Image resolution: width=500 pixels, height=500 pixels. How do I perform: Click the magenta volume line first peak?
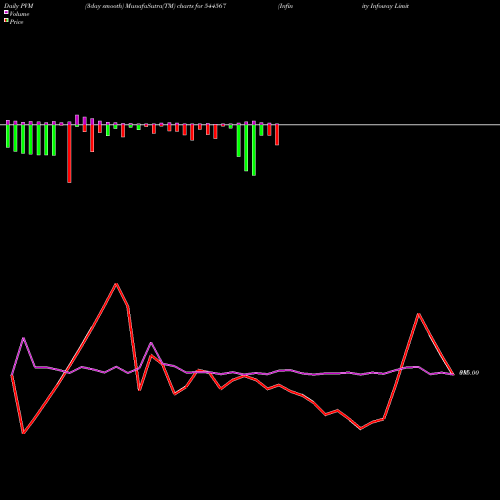(23, 338)
